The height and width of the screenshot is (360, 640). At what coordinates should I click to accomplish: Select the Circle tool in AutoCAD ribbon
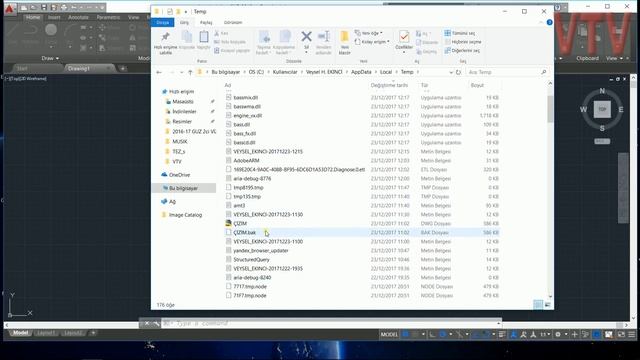click(x=51, y=30)
